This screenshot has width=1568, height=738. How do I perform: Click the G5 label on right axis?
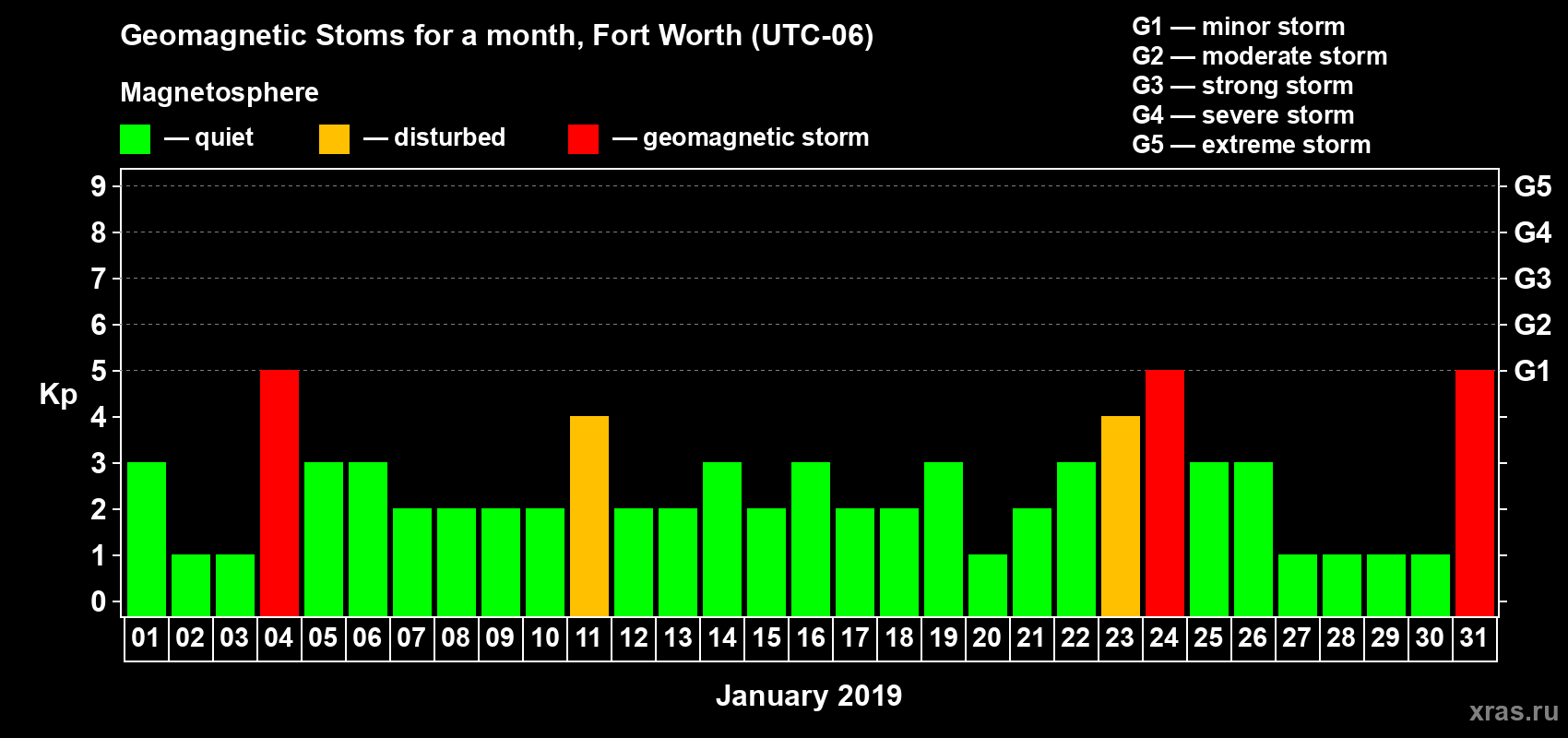(x=1532, y=186)
